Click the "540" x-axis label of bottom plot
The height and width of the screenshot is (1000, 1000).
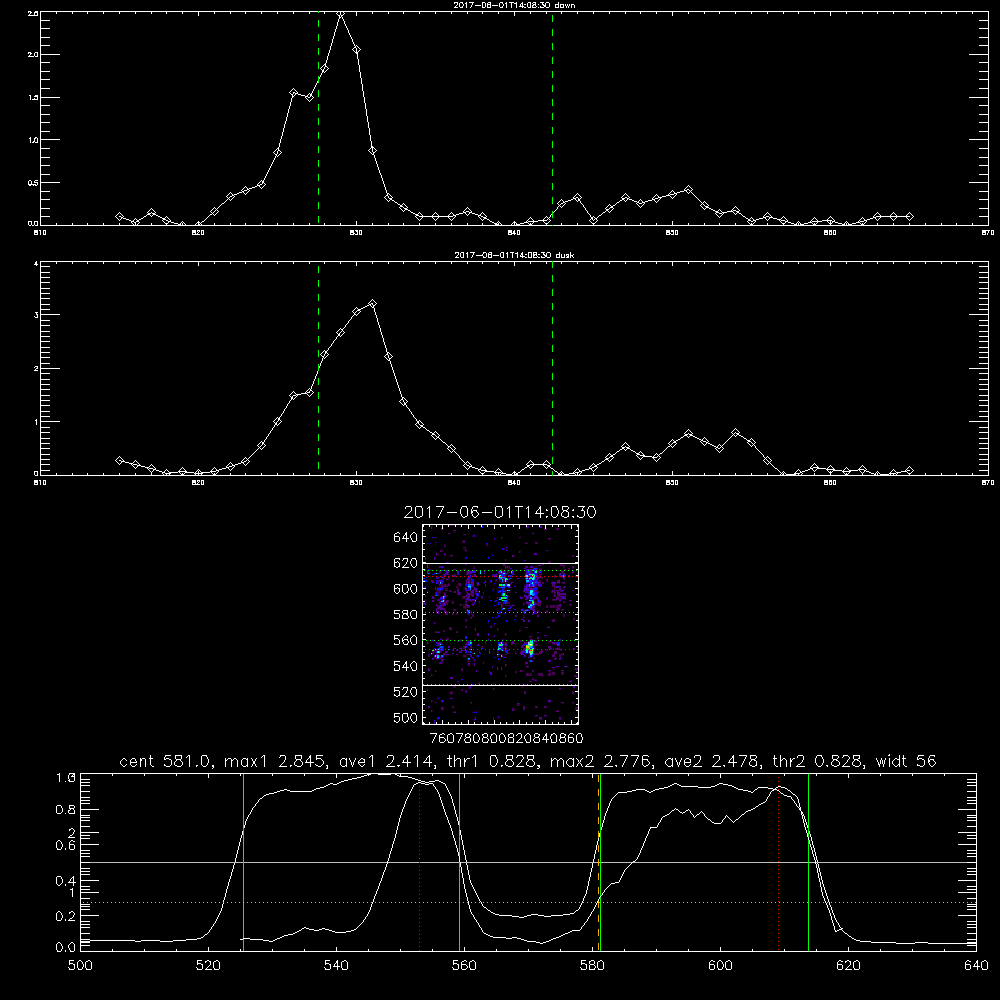[x=336, y=966]
